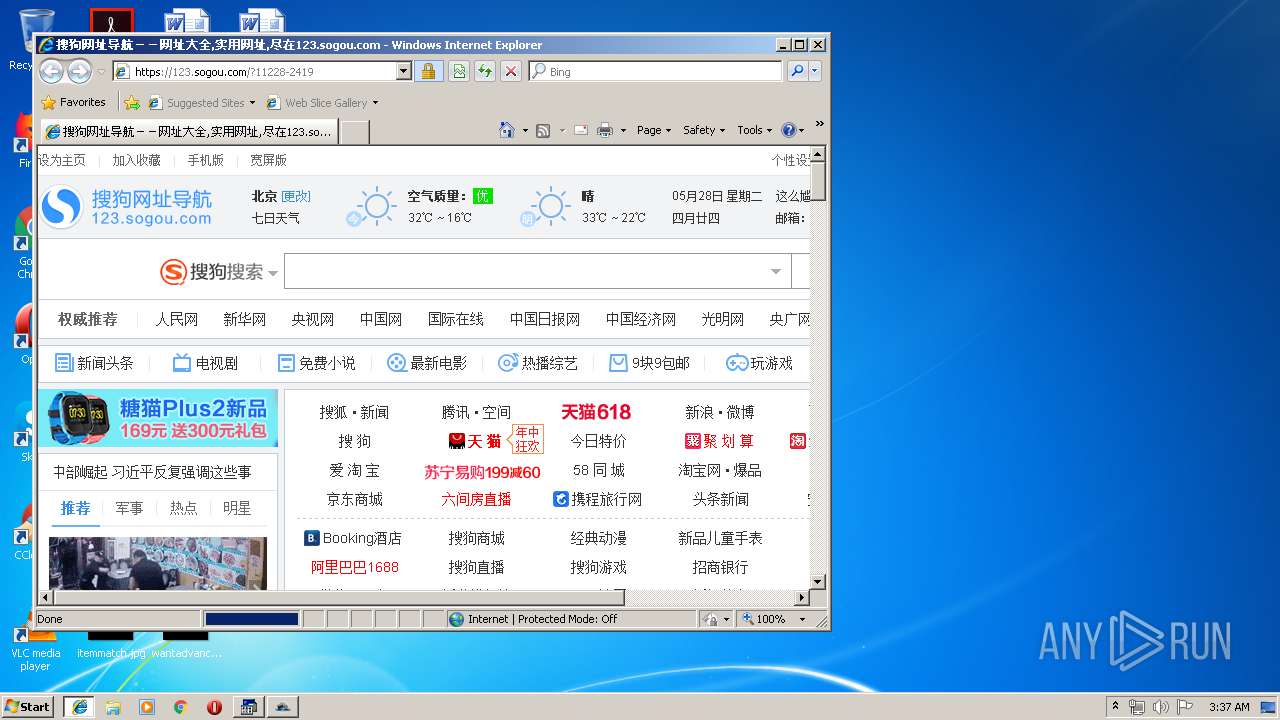Open the Print dropdown arrow
The width and height of the screenshot is (1280, 720).
pos(623,130)
